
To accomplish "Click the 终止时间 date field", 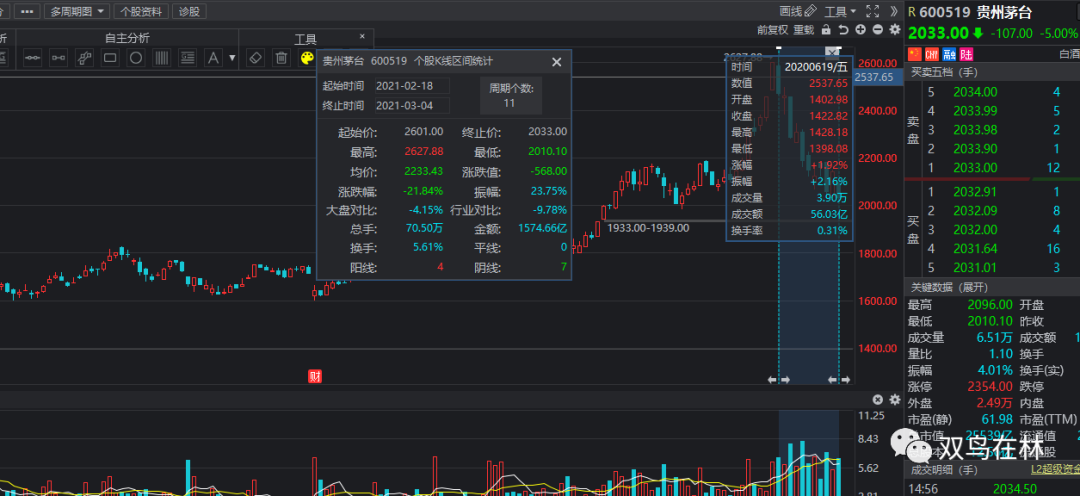I will [x=412, y=105].
